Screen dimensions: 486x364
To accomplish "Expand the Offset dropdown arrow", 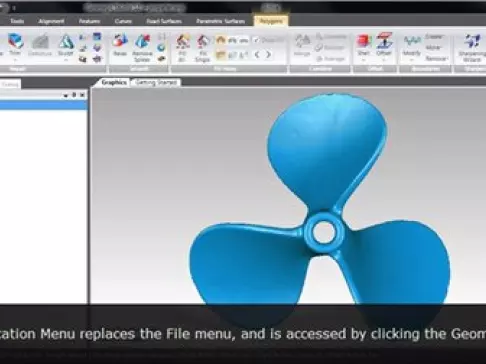I will [384, 60].
